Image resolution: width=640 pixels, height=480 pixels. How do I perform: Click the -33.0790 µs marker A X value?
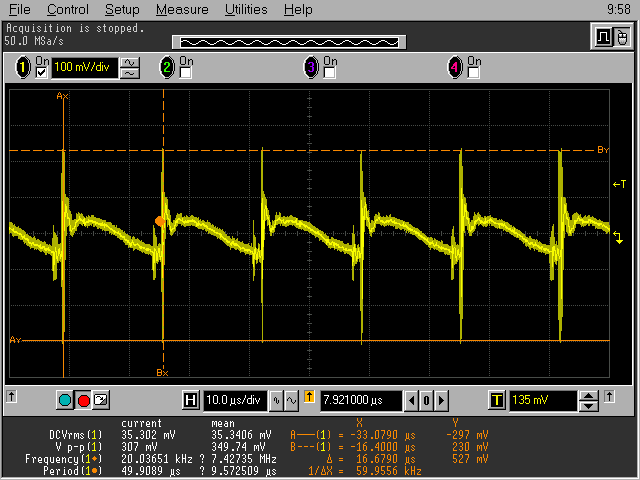(x=385, y=435)
